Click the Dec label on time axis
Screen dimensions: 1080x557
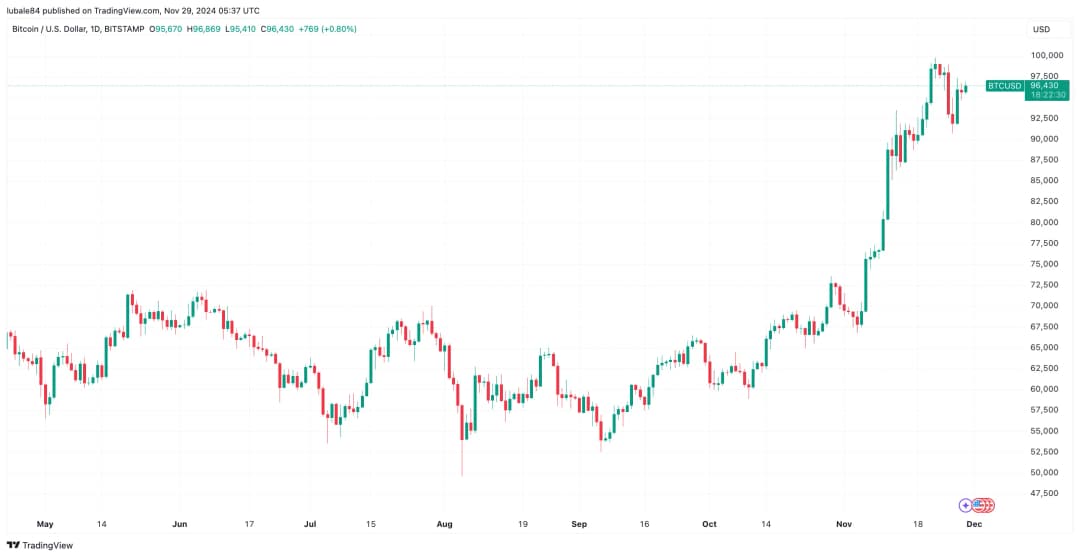pyautogui.click(x=974, y=523)
